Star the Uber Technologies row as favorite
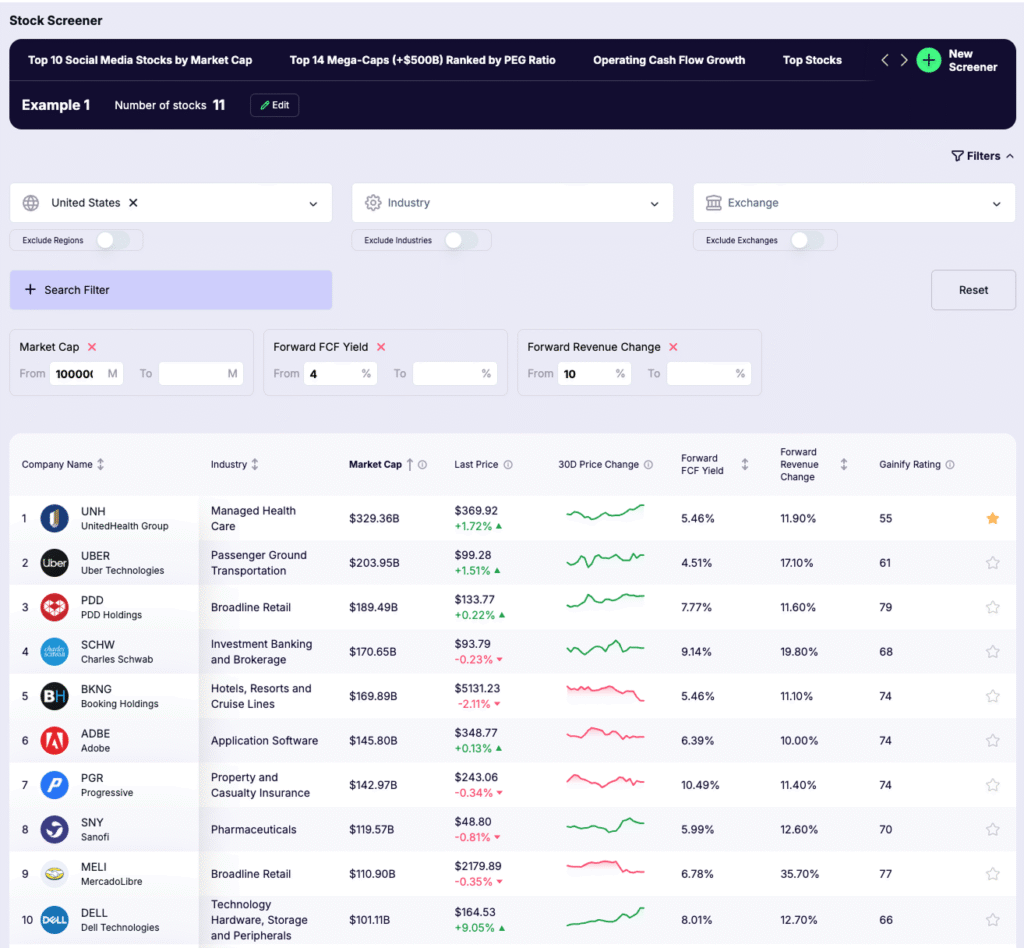This screenshot has height=948, width=1024. (992, 563)
